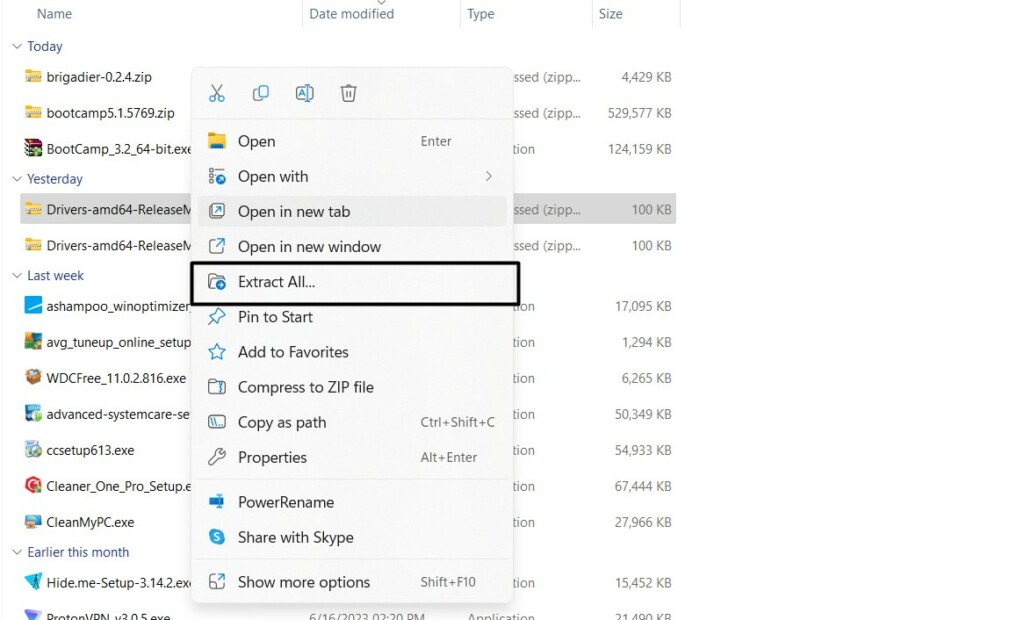The image size is (1024, 620).
Task: Click the Hide.me-Setup-3.14.2.exe file icon
Action: 33,582
